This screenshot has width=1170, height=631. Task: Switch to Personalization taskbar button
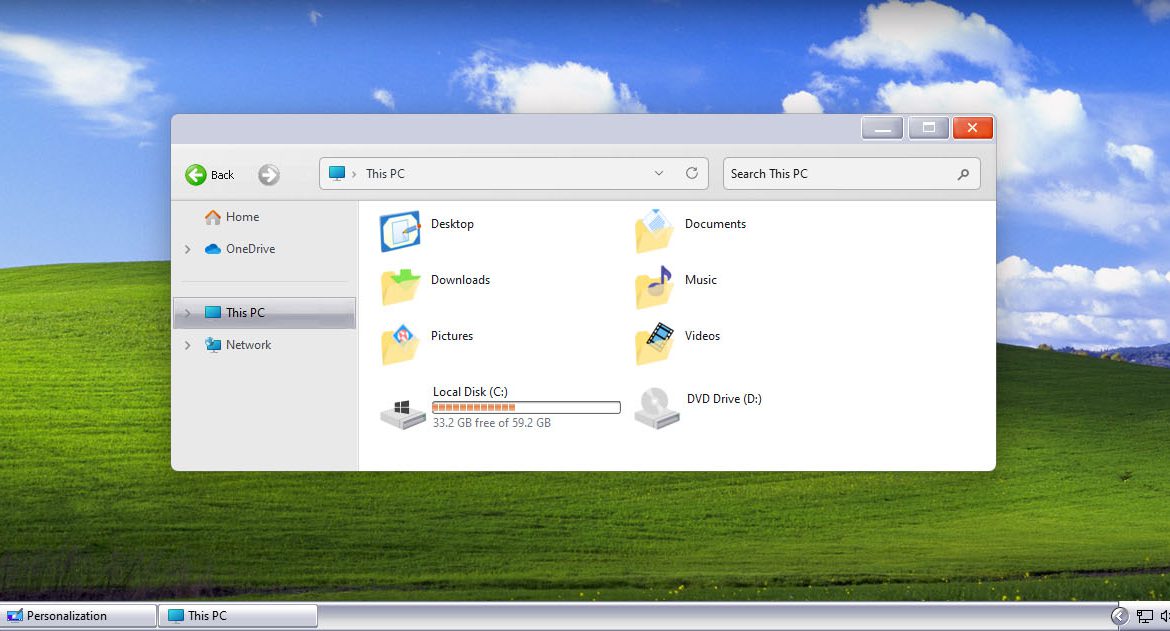click(x=78, y=616)
